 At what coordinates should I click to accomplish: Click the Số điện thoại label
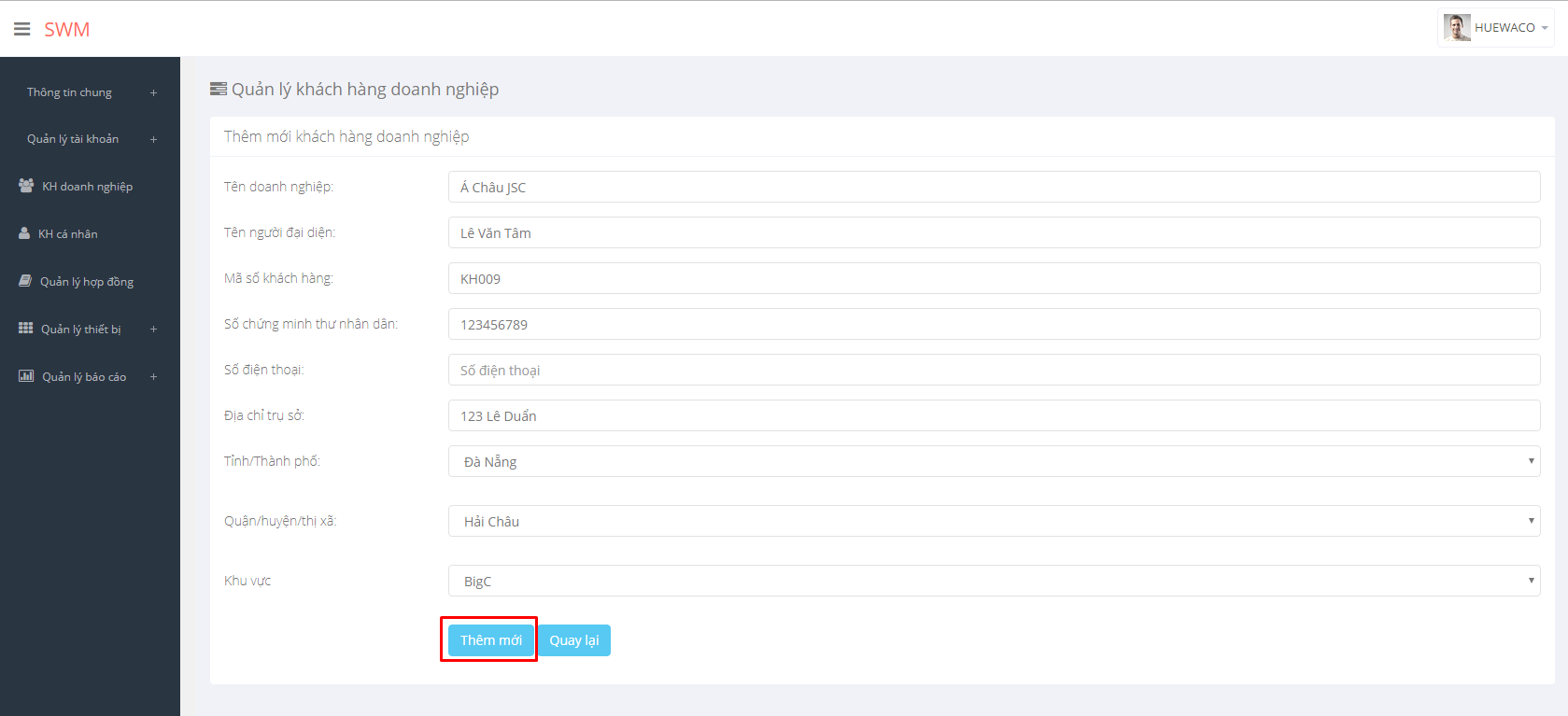pos(264,370)
